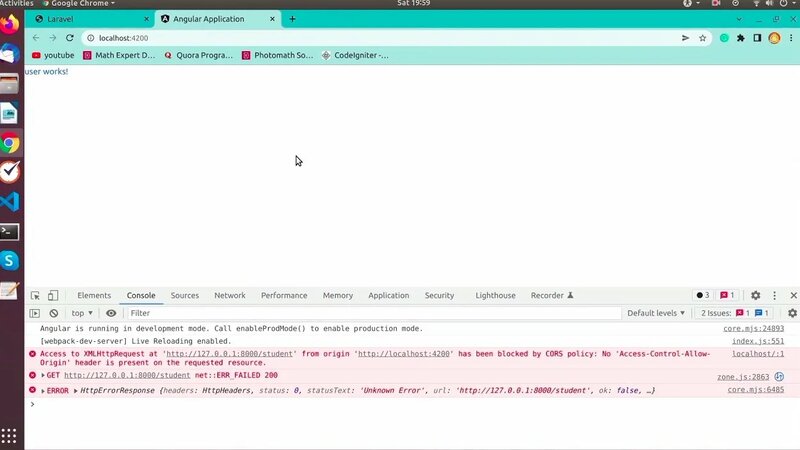
Task: Switch to the Application tab
Action: tap(389, 295)
